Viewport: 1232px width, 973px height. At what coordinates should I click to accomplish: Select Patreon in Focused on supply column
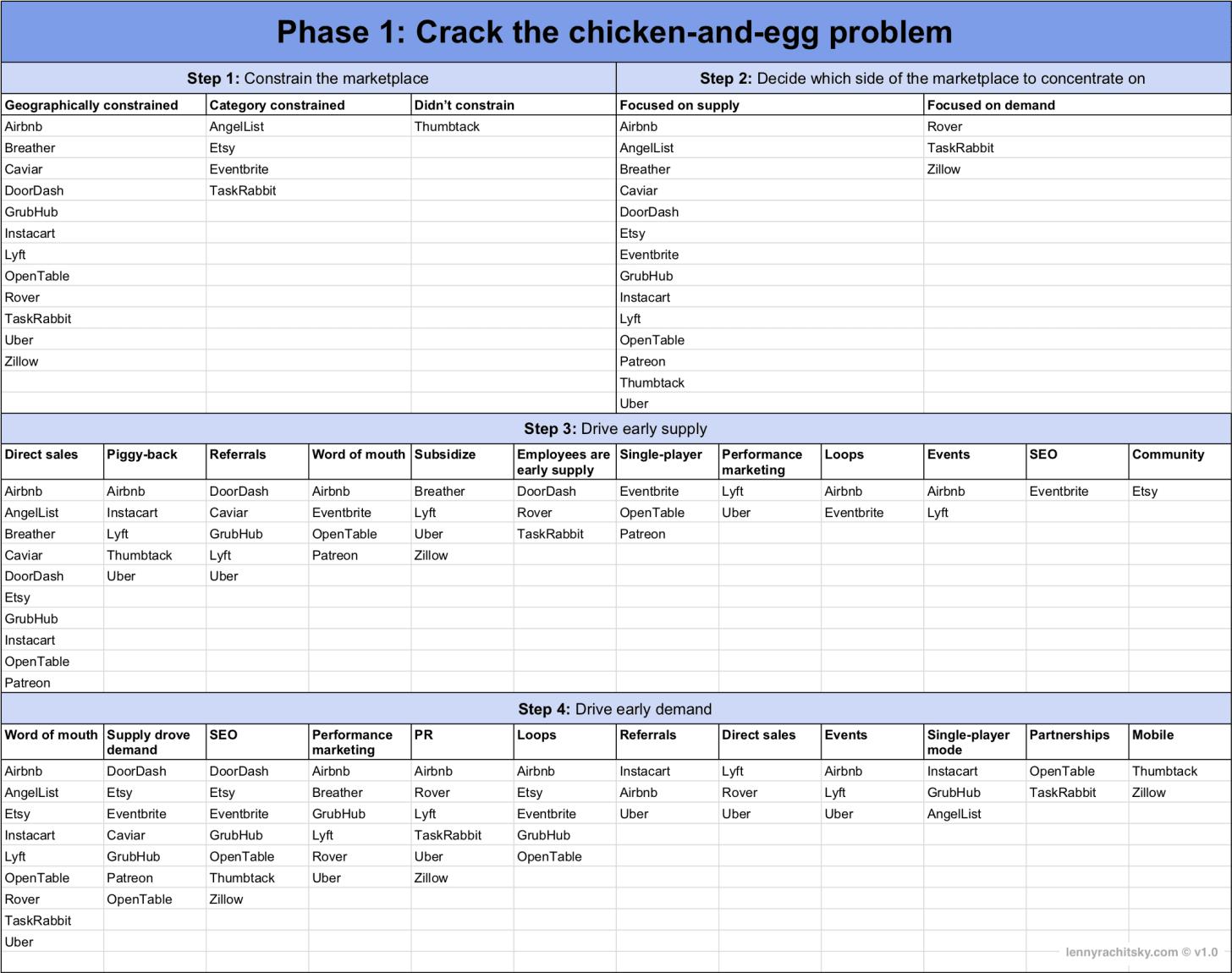click(642, 361)
